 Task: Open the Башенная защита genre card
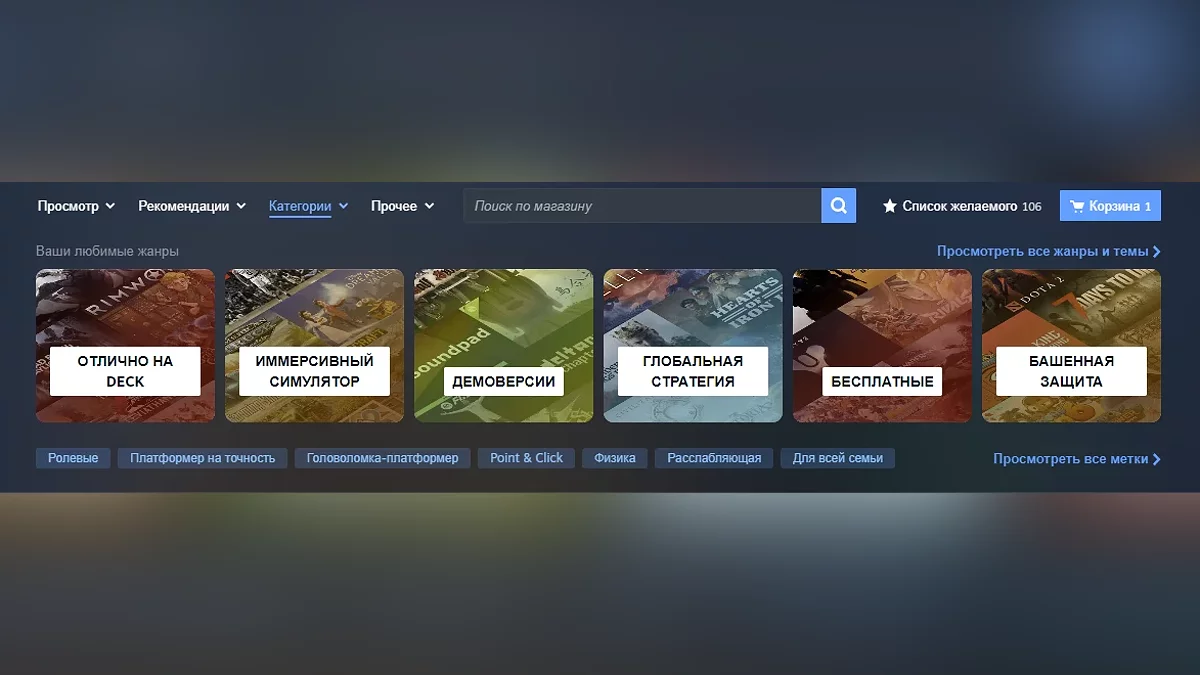click(1071, 346)
